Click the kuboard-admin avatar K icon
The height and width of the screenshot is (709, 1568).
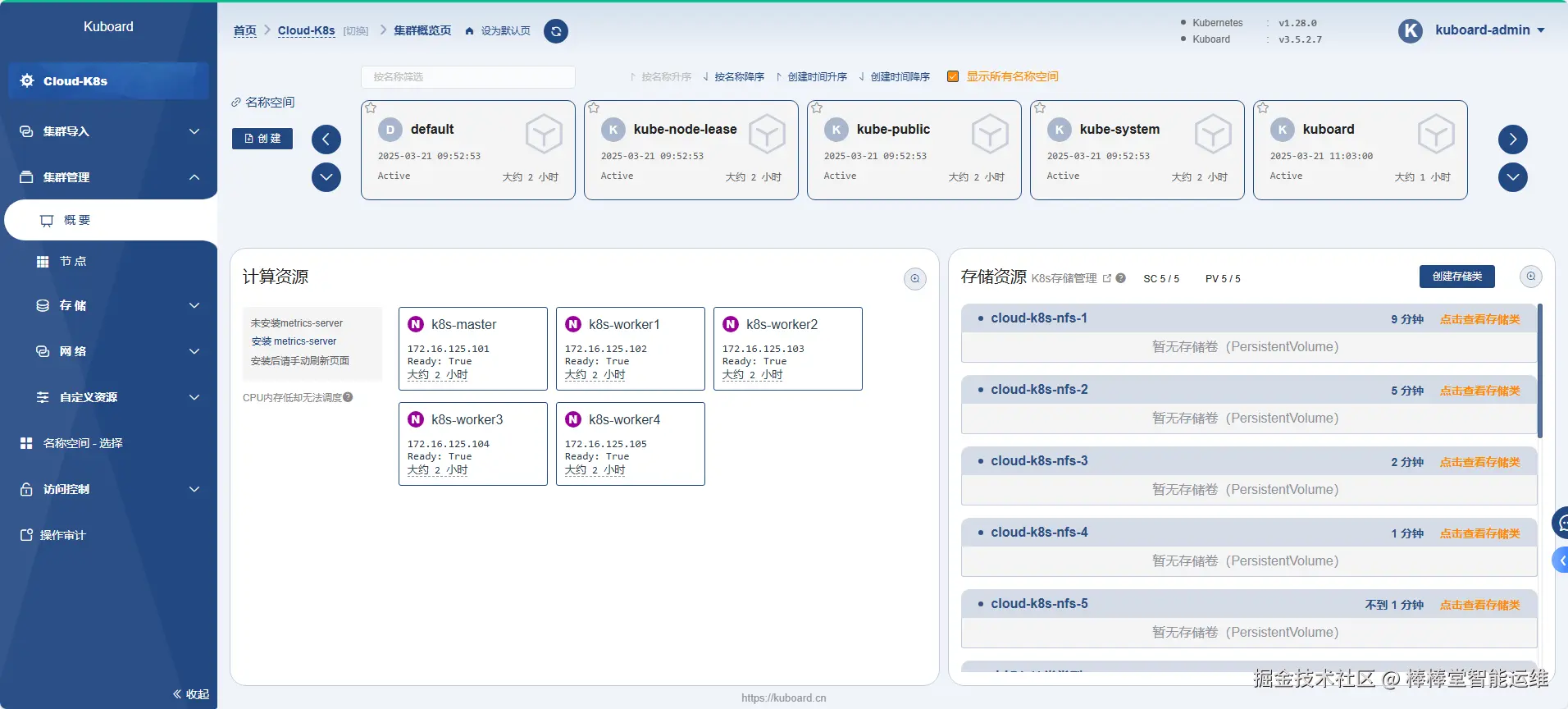(1411, 31)
